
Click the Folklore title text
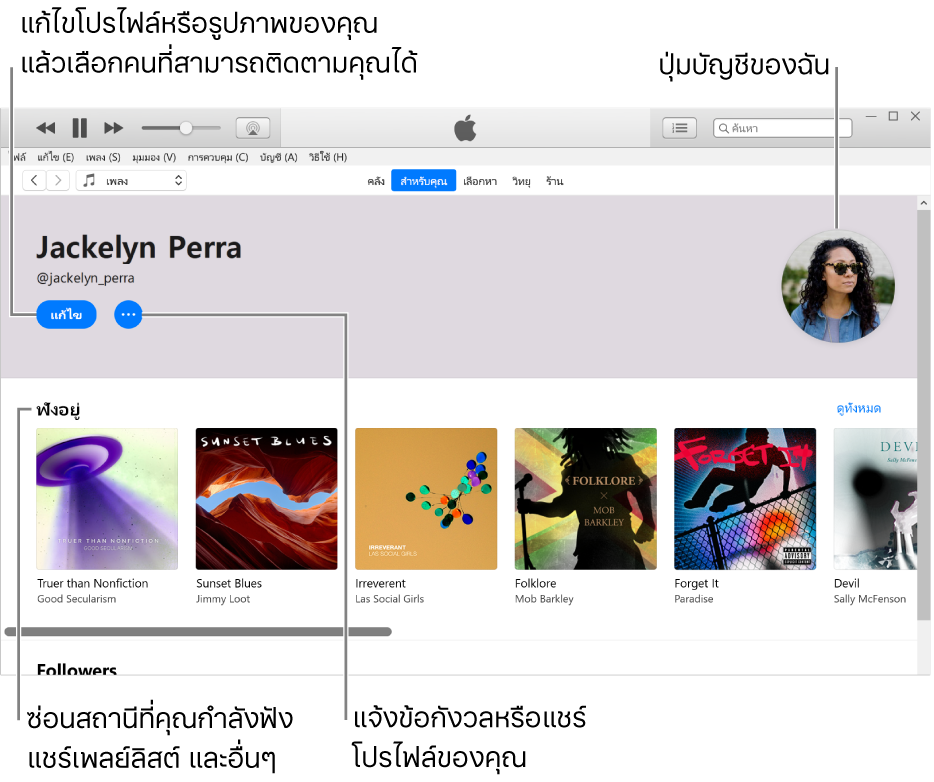pos(536,584)
